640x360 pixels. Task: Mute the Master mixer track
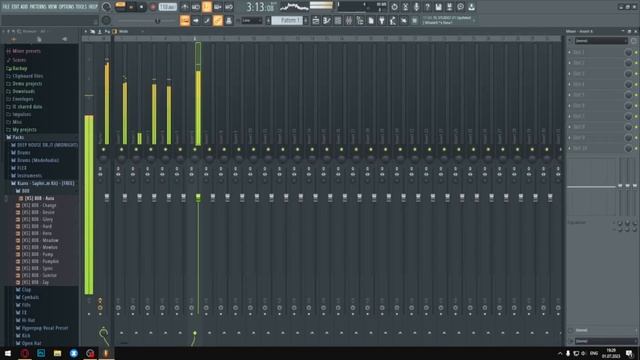[x=103, y=150]
